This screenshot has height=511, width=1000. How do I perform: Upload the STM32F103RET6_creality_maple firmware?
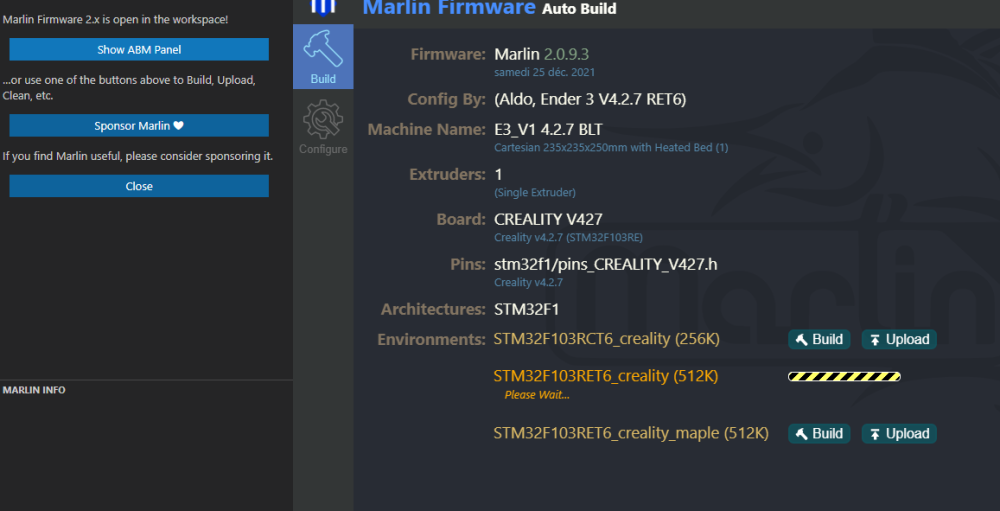click(x=899, y=434)
